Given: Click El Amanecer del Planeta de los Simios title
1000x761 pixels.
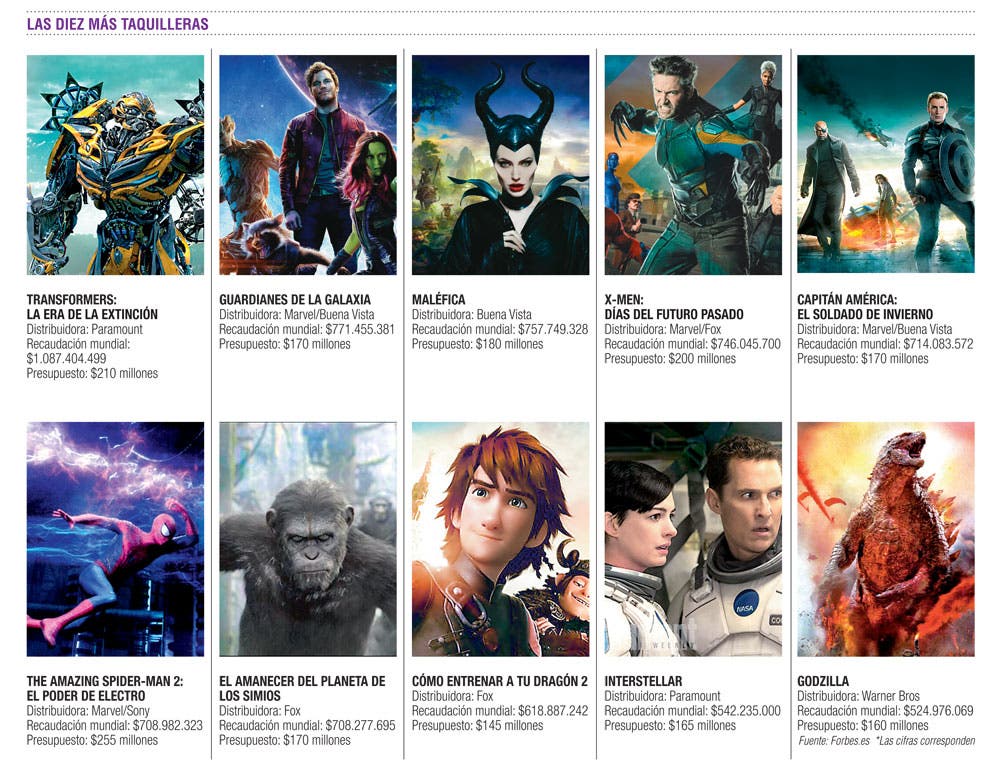Looking at the screenshot, I should 302,688.
